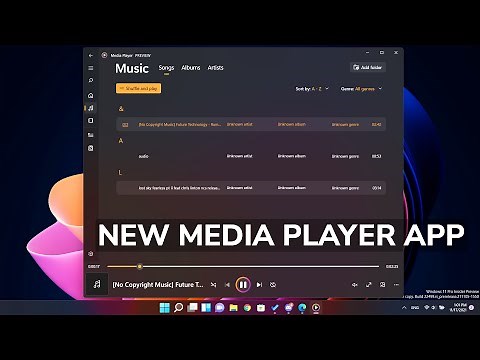480x360 pixels.
Task: Open Microsoft Edge from the taskbar
Action: 302,308
